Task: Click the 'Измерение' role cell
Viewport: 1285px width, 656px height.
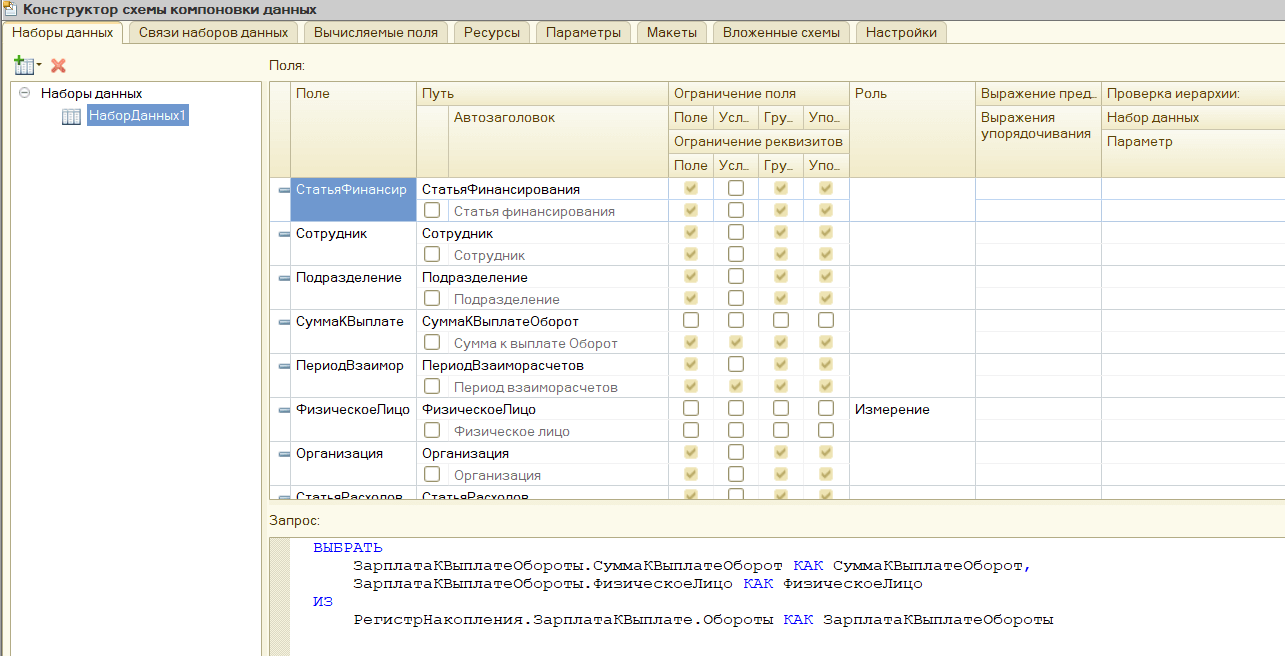Action: point(892,409)
